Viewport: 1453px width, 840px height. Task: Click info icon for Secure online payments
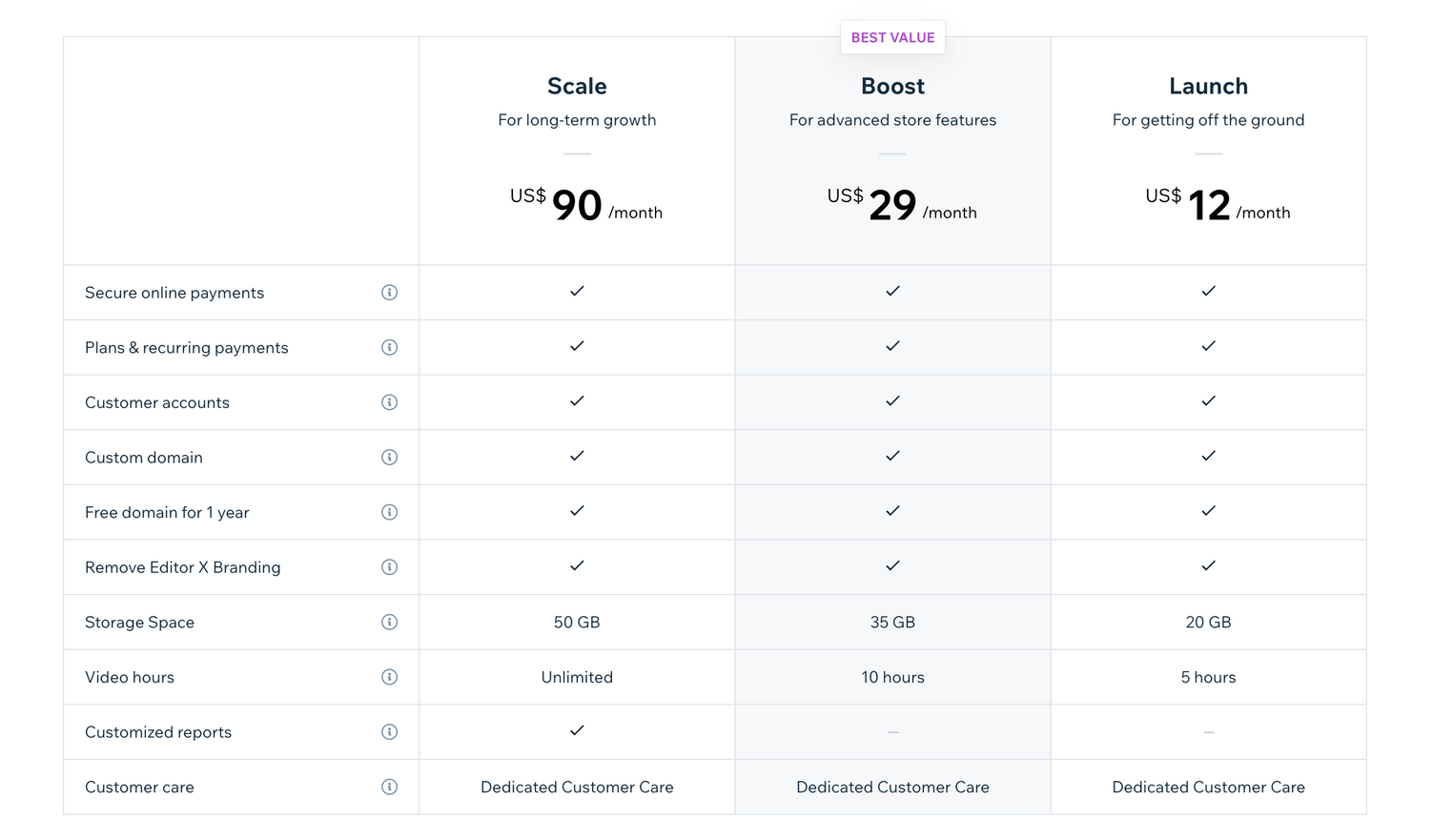pos(389,293)
